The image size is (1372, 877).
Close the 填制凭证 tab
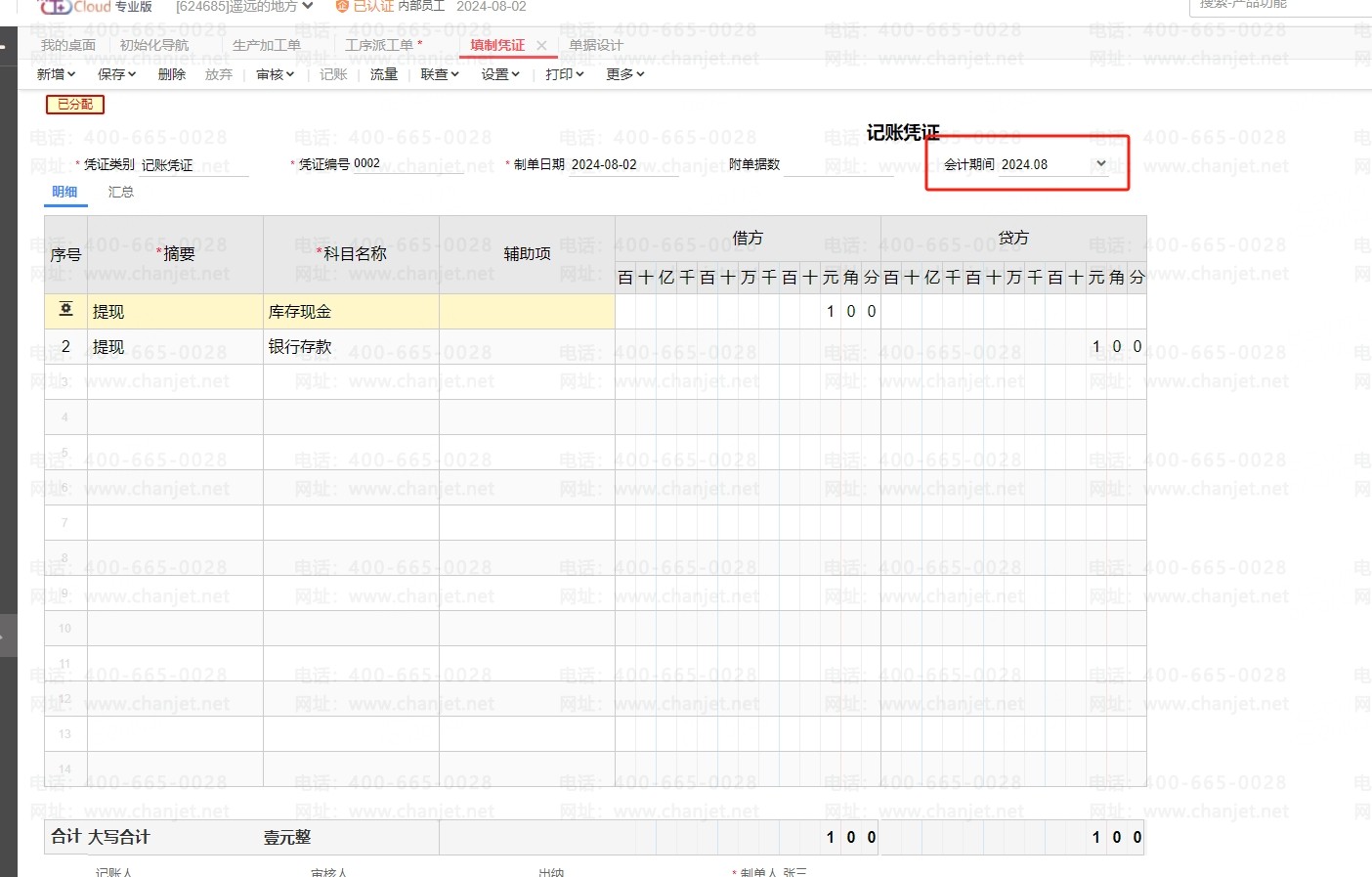tap(541, 46)
